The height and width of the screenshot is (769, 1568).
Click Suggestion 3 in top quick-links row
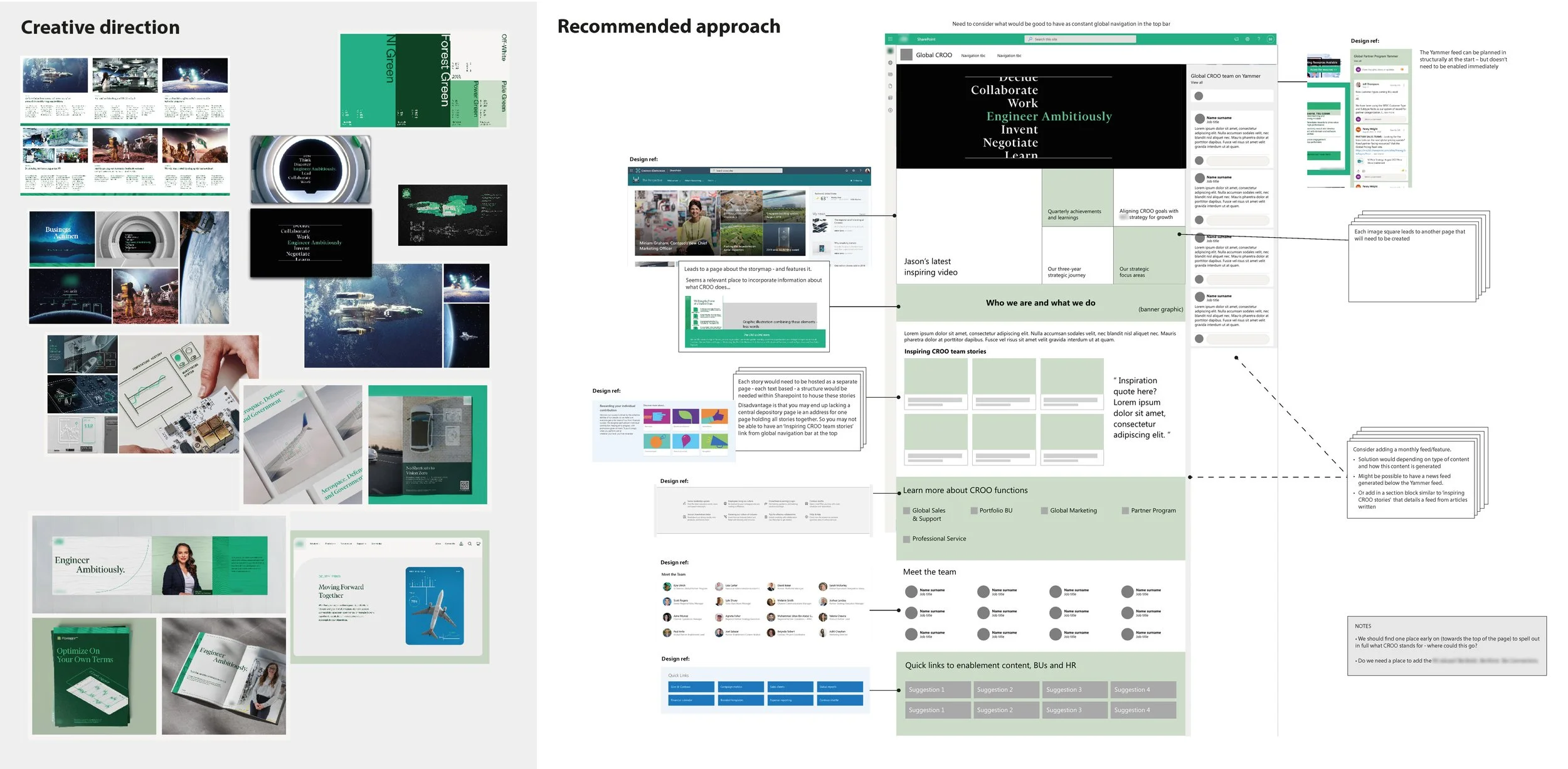pyautogui.click(x=1074, y=689)
